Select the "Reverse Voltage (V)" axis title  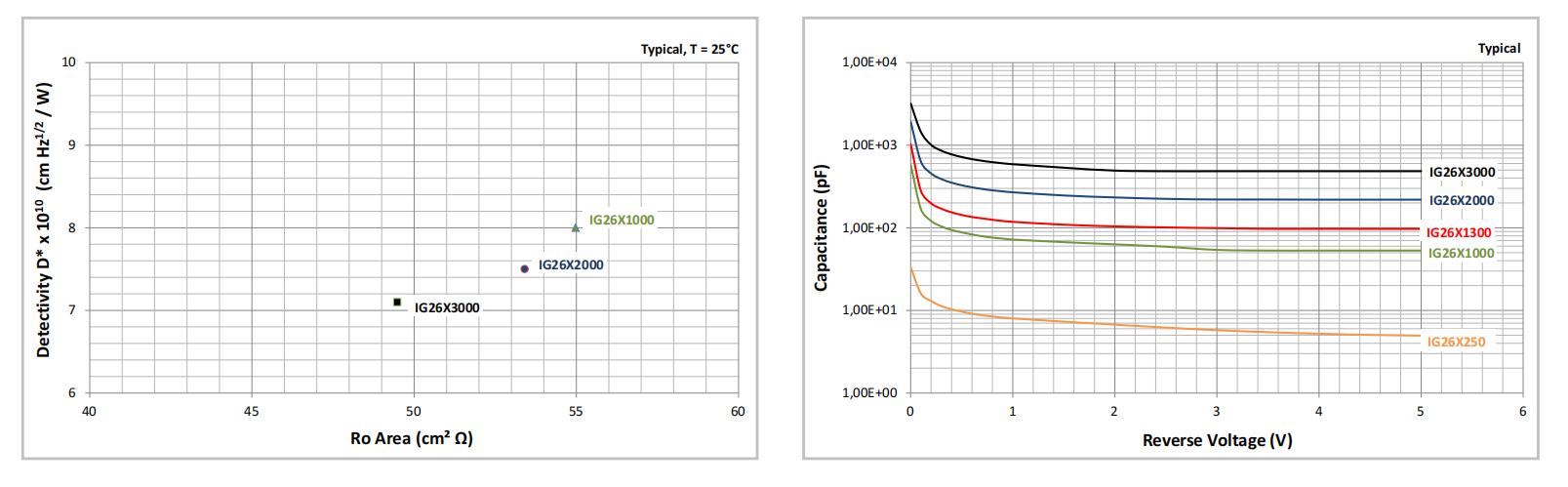[x=1217, y=440]
